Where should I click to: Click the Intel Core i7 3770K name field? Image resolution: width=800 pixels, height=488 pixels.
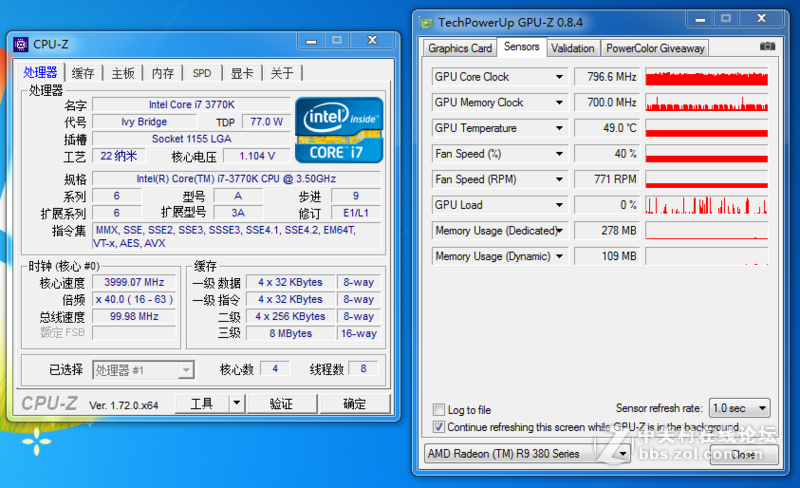191,105
